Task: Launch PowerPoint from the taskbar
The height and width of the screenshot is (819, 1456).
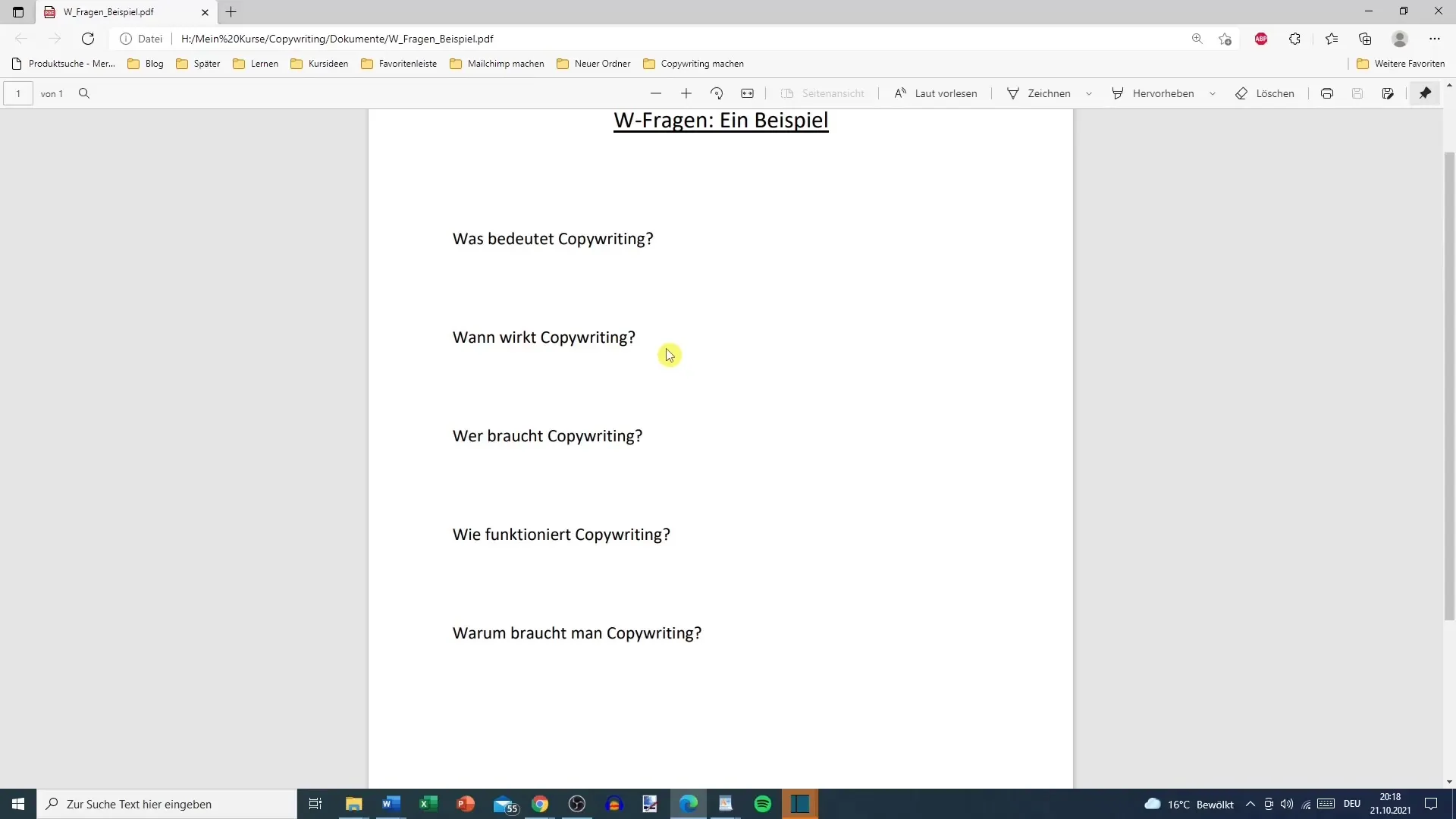Action: point(466,804)
